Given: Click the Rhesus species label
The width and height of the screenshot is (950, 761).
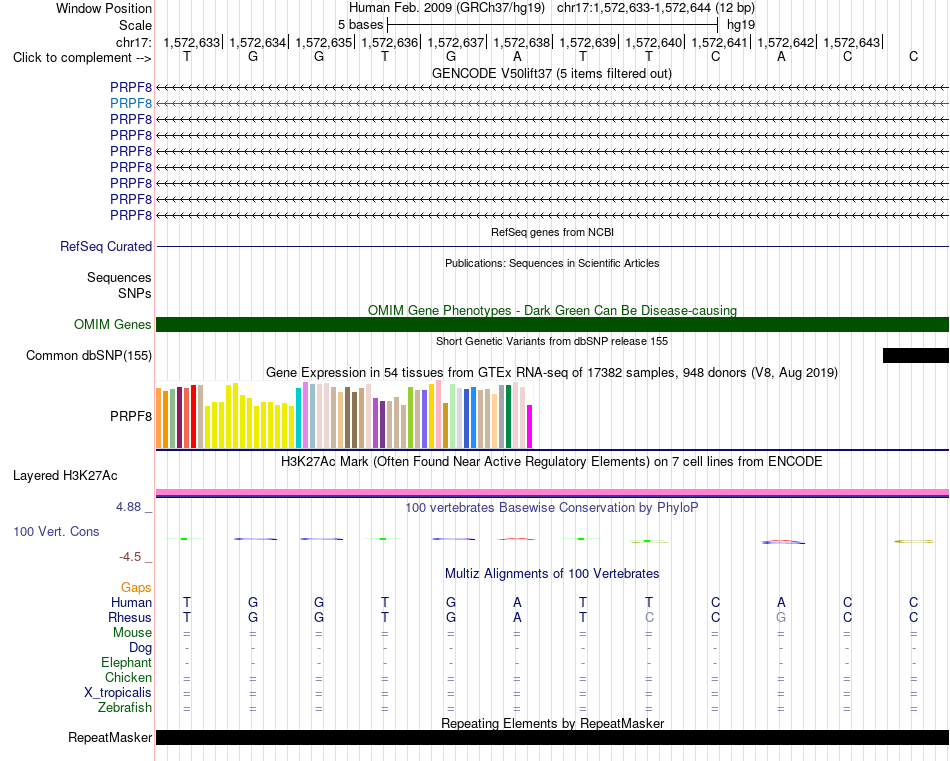Looking at the screenshot, I should click(130, 617).
